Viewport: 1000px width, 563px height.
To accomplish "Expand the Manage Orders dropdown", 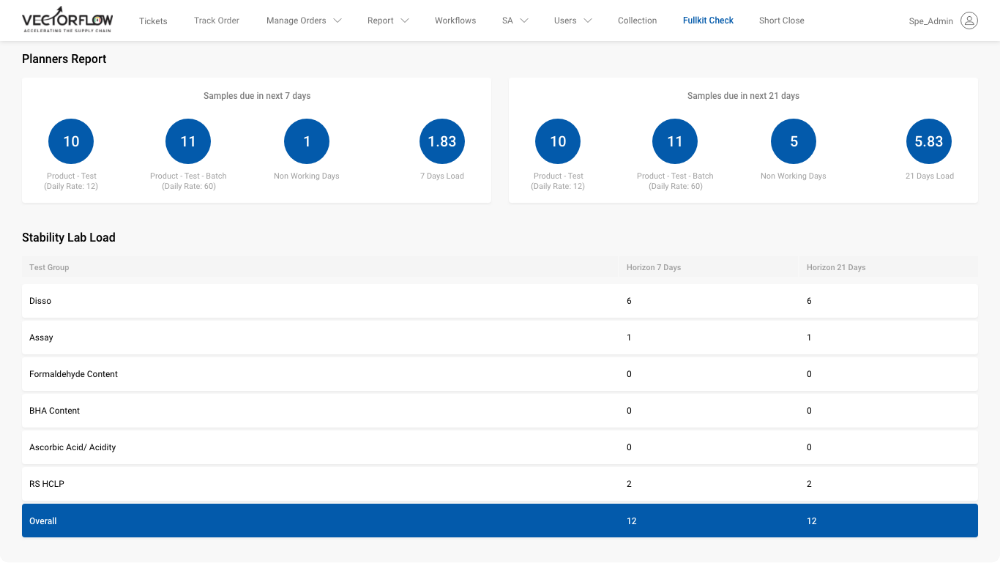I will click(x=304, y=21).
